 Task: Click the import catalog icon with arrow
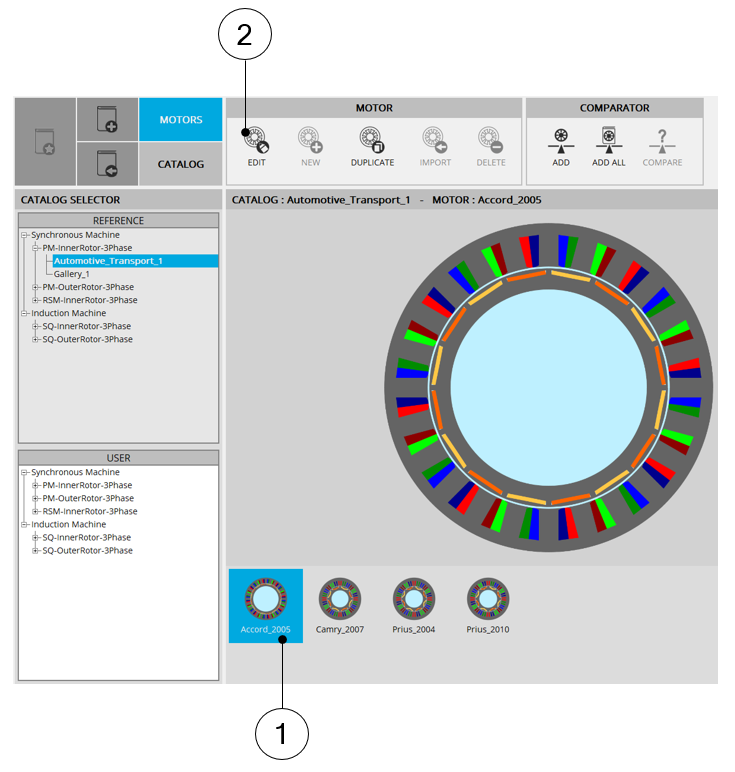(x=107, y=163)
